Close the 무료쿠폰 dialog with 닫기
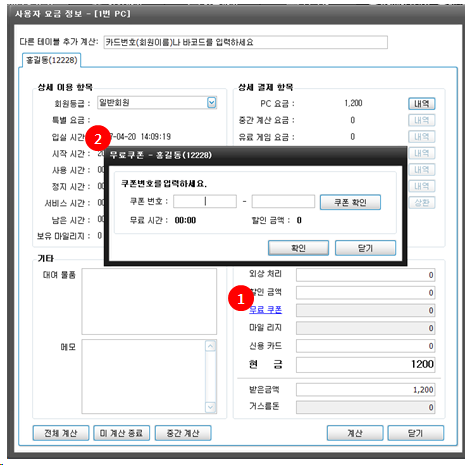 [365, 248]
